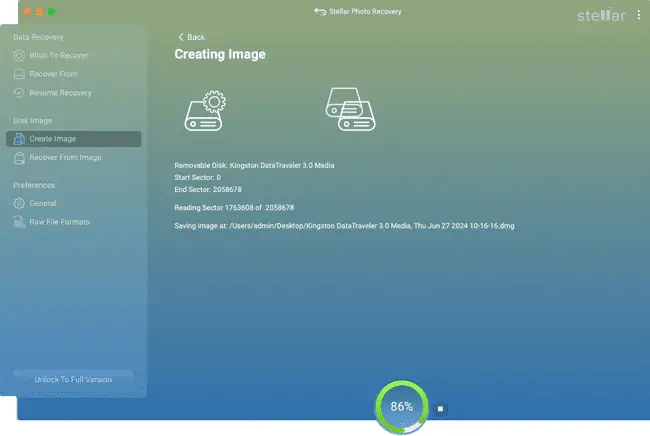Click the Start Sector: 0 line
Image resolution: width=650 pixels, height=436 pixels.
pyautogui.click(x=197, y=177)
